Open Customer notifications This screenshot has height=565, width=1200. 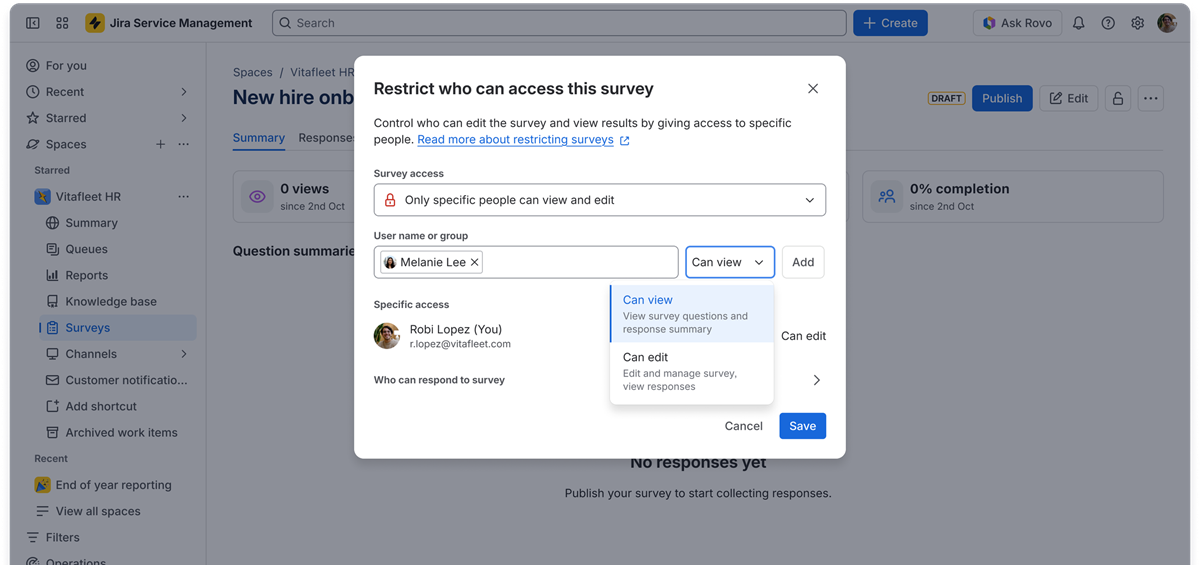[x=126, y=380]
